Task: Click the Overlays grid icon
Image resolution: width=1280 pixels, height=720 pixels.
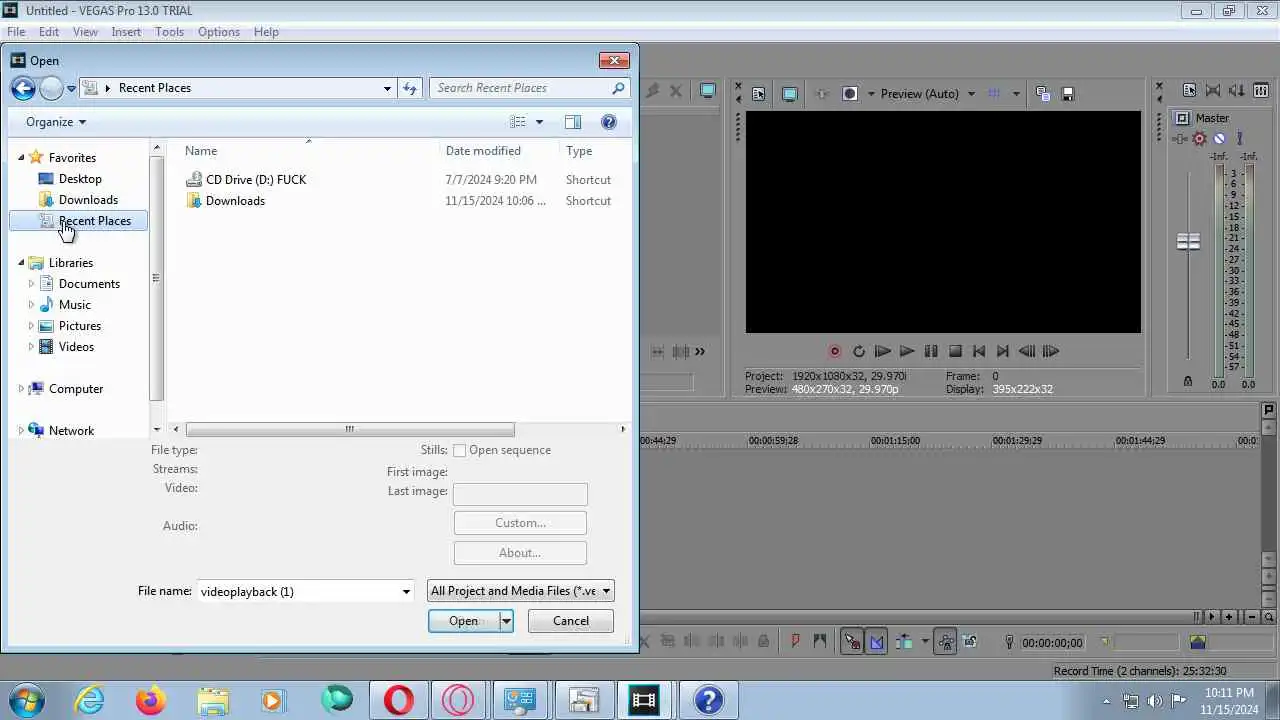Action: (994, 94)
